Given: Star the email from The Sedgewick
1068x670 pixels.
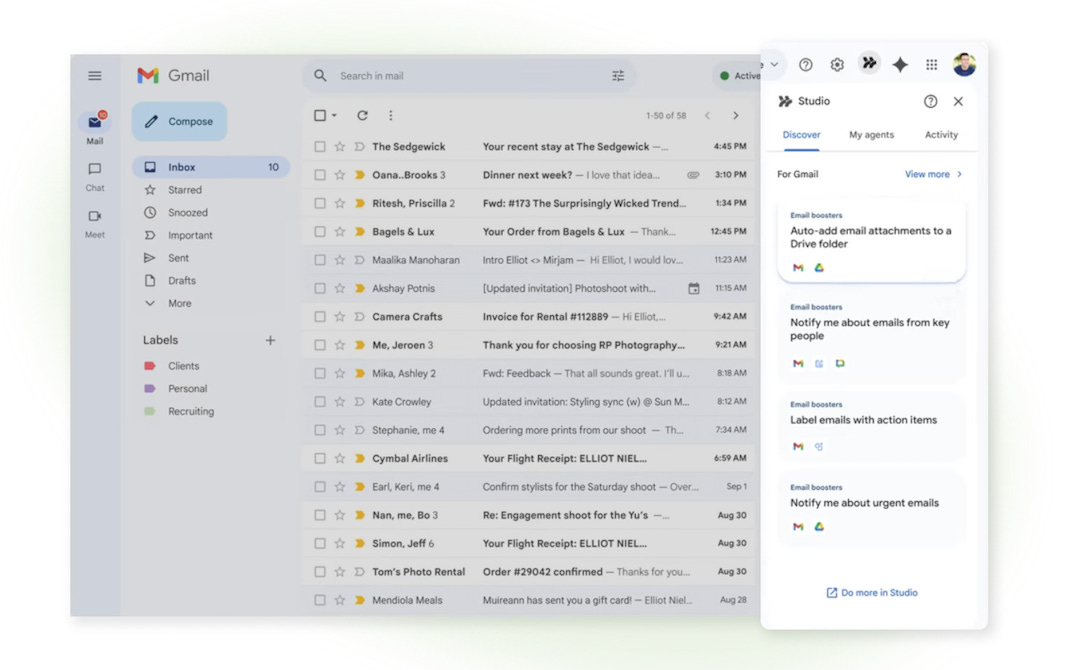Looking at the screenshot, I should [x=339, y=146].
